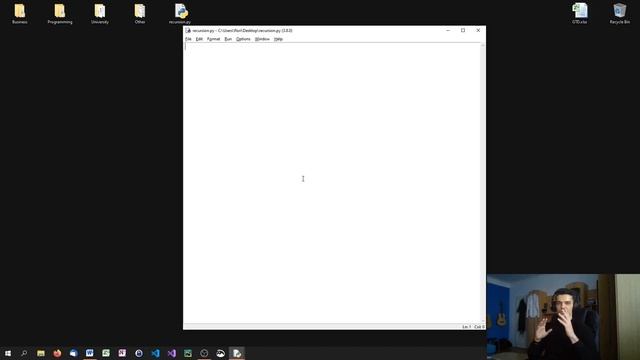Select the Other folder on desktop
Image resolution: width=640 pixels, height=360 pixels.
[140, 13]
